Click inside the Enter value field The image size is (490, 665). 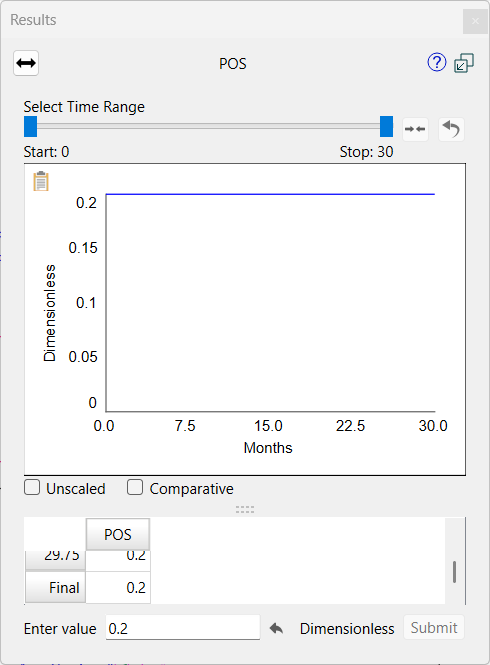pos(183,628)
